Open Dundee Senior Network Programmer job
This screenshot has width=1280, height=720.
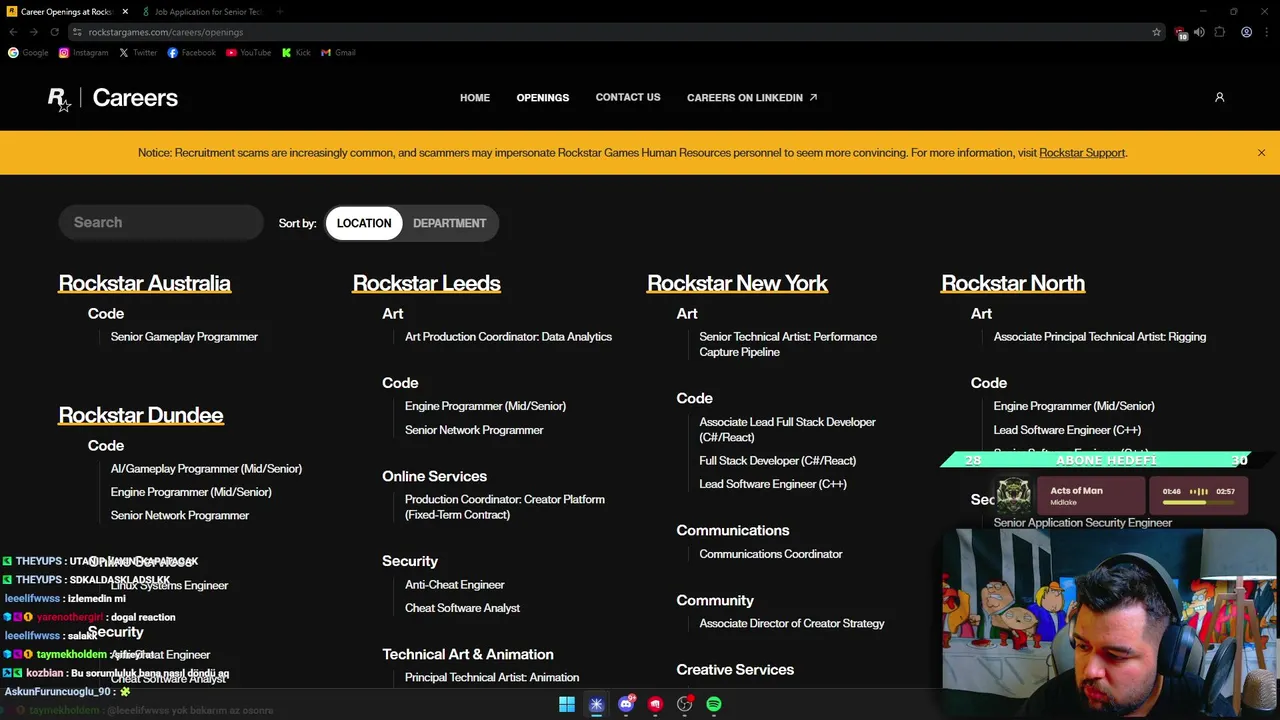(180, 516)
